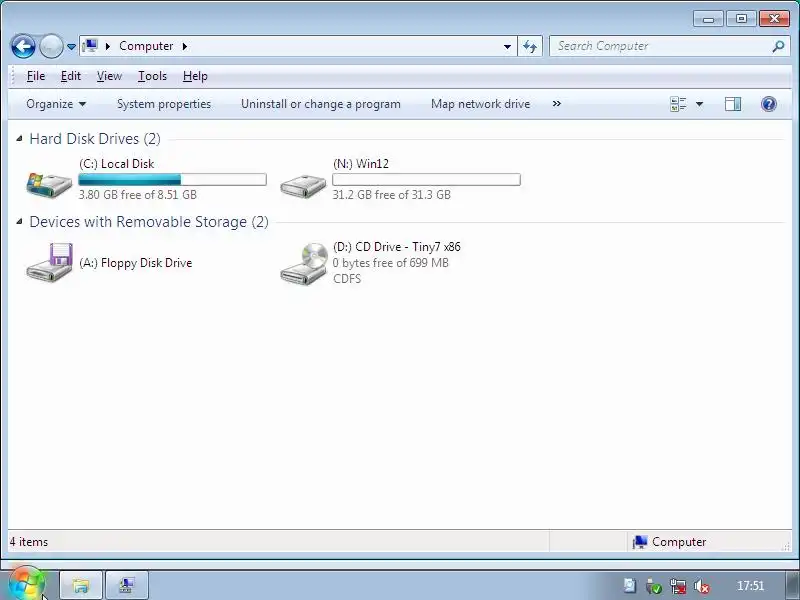Click the Show desktop strip at the taskbar end
800x600 pixels.
click(x=792, y=585)
